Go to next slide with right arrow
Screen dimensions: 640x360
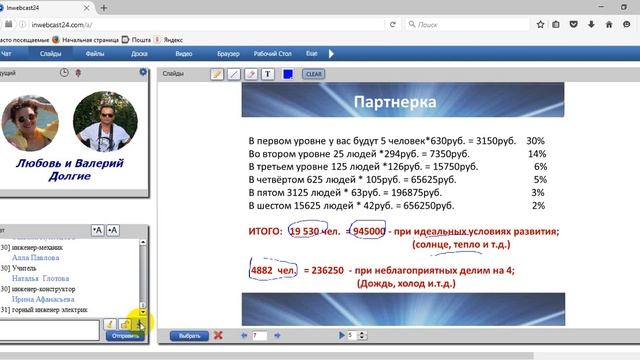278,335
